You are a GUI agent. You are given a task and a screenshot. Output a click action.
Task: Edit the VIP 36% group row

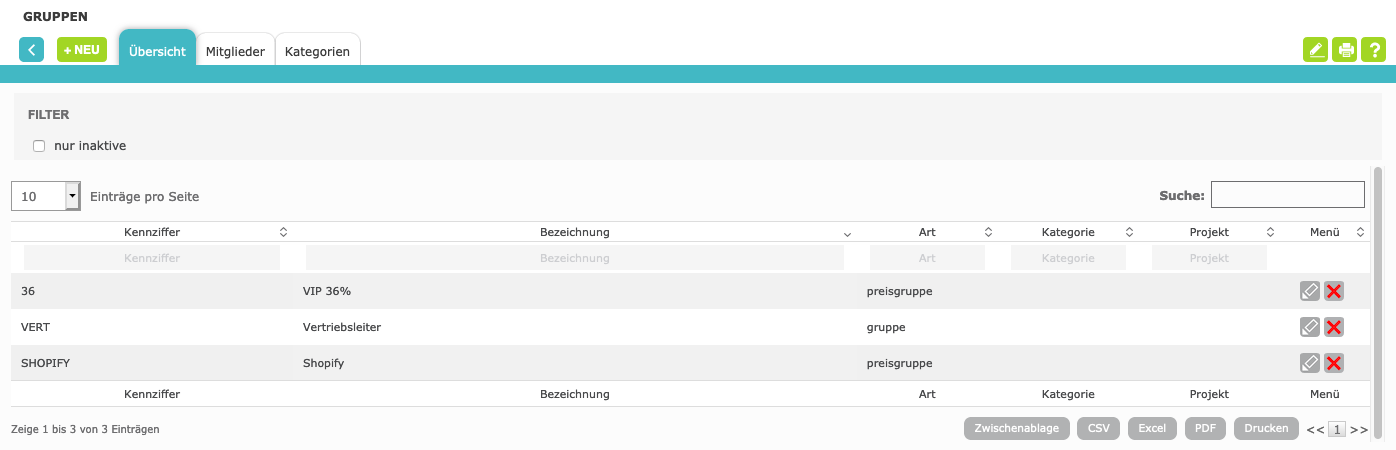1310,291
